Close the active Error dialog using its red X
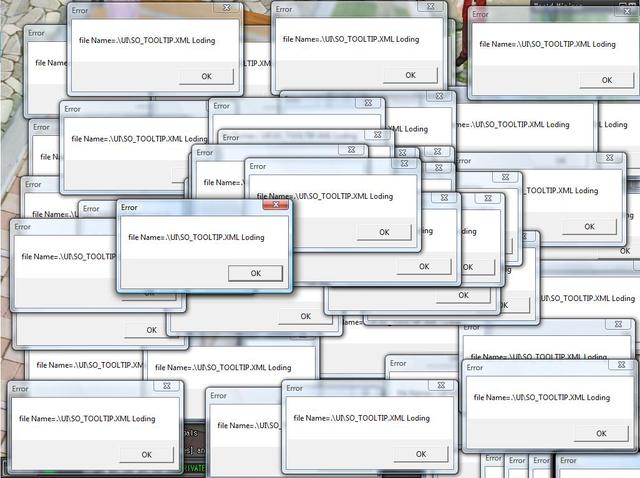The image size is (640, 478). tap(276, 205)
